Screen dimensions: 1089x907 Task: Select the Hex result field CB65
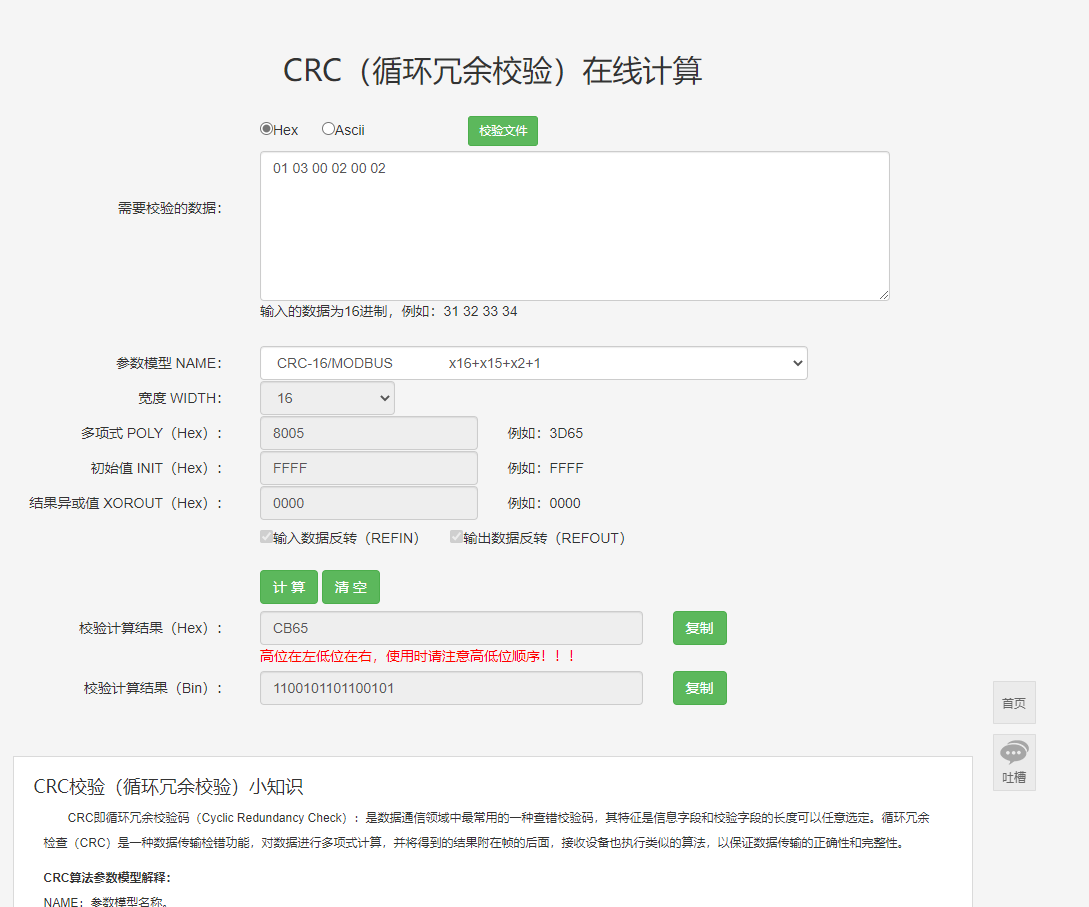451,628
